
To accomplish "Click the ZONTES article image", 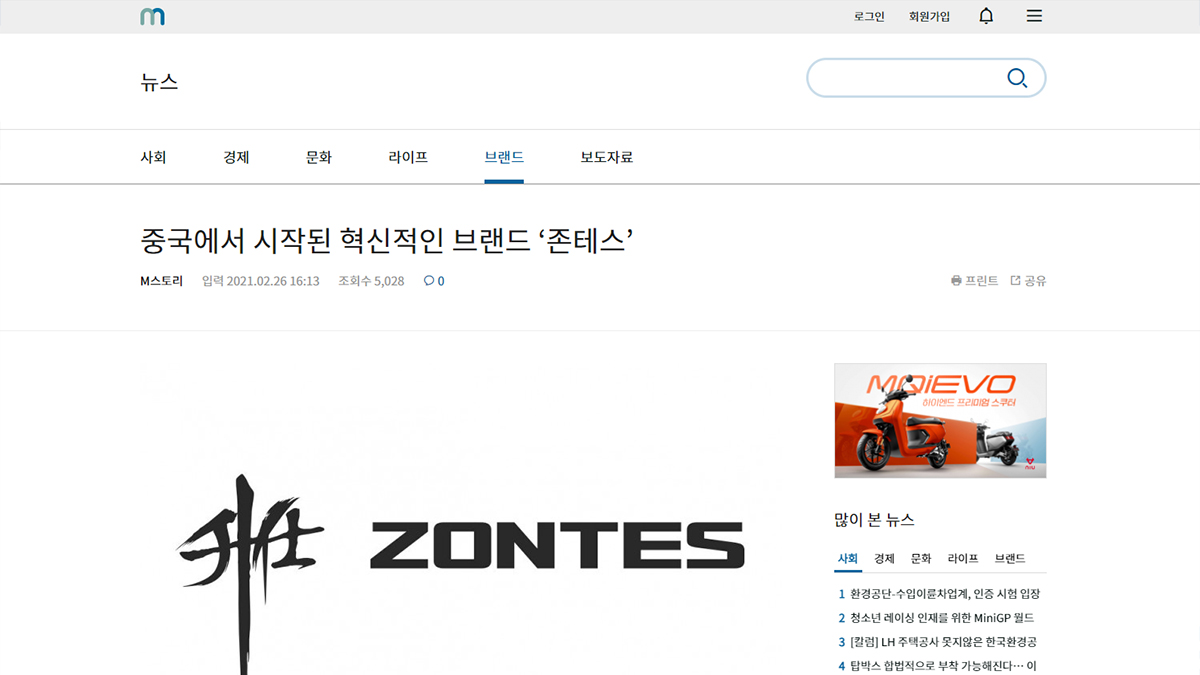I will point(462,520).
